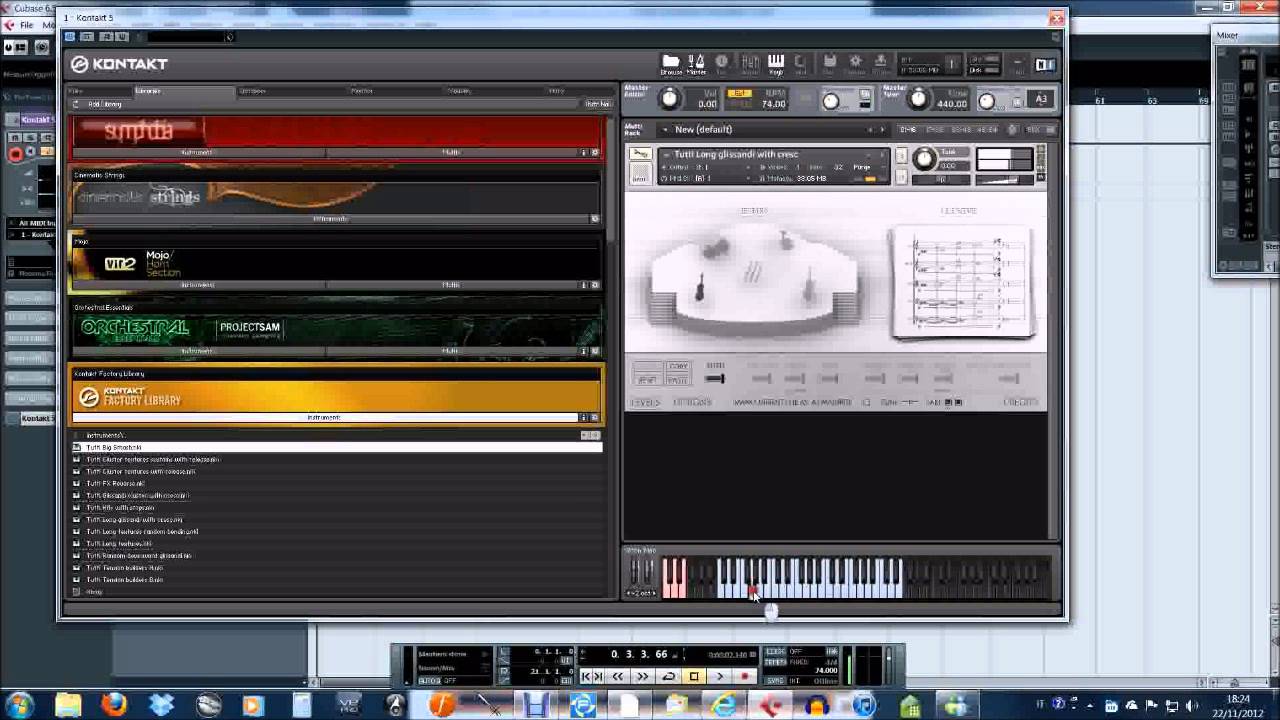This screenshot has width=1280, height=720.
Task: Go to next multi preset arrow
Action: [883, 129]
